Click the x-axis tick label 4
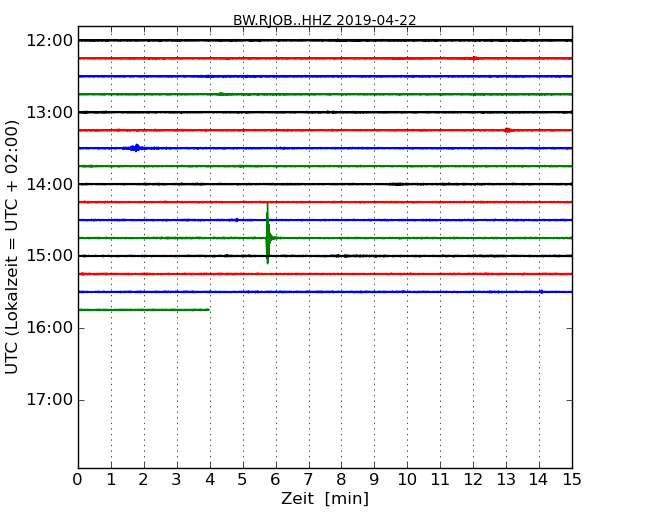This screenshot has height=520, width=650. pyautogui.click(x=210, y=480)
